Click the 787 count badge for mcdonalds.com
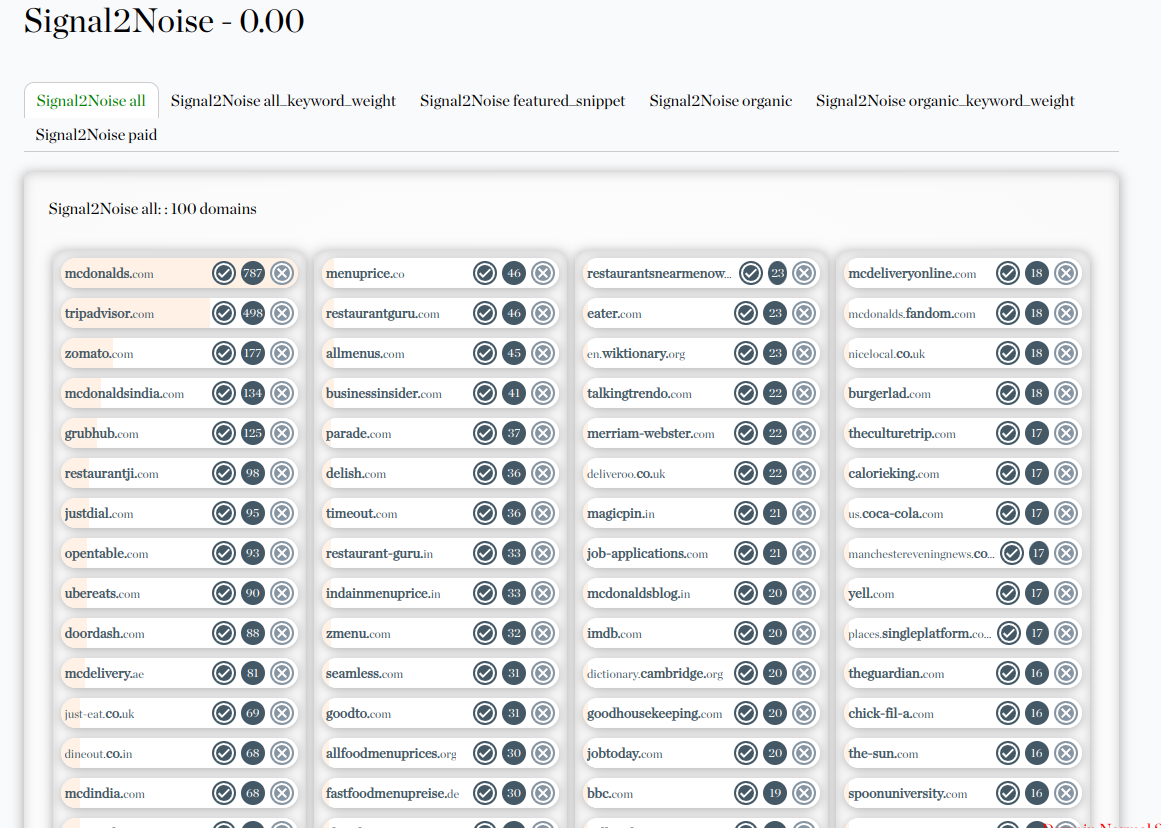The image size is (1161, 828). coord(252,273)
